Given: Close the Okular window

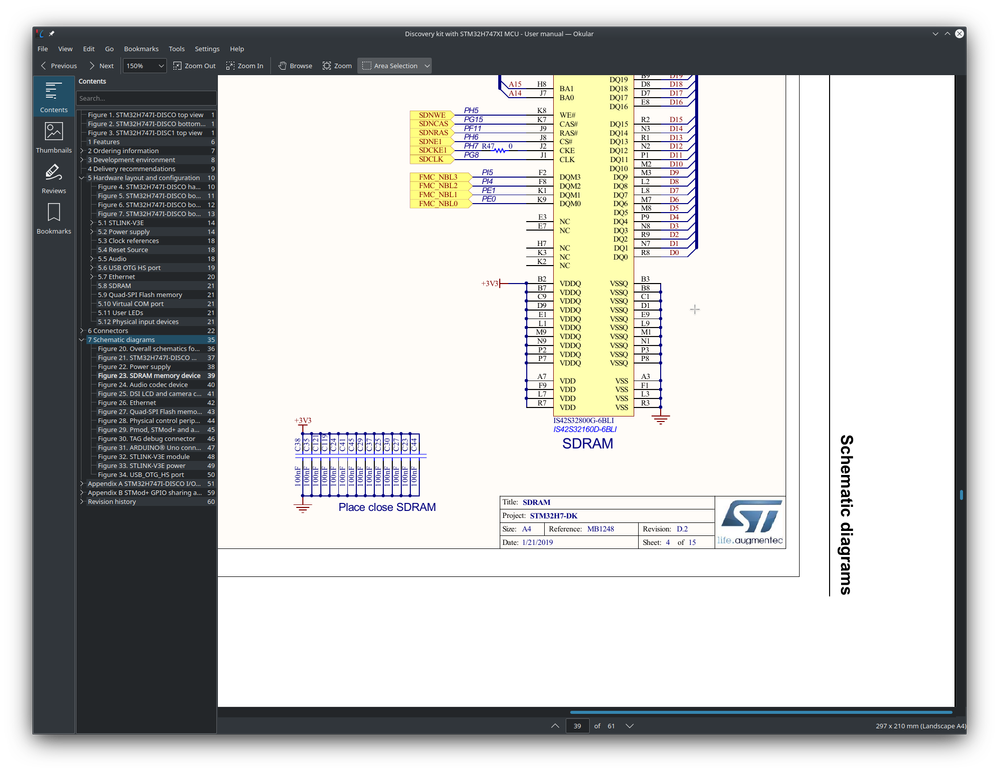Looking at the screenshot, I should tap(959, 34).
